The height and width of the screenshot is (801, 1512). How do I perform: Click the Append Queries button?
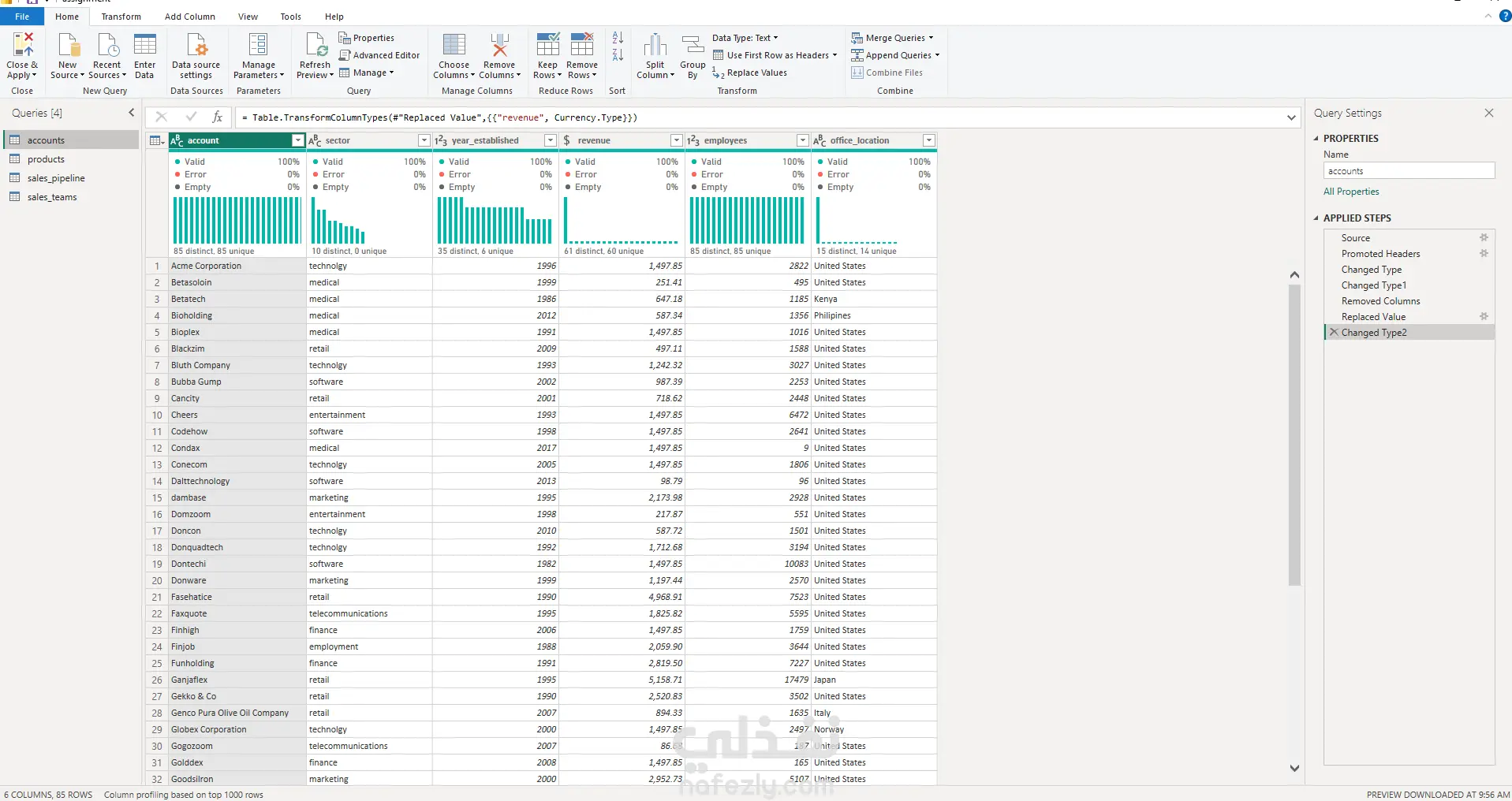(x=895, y=55)
